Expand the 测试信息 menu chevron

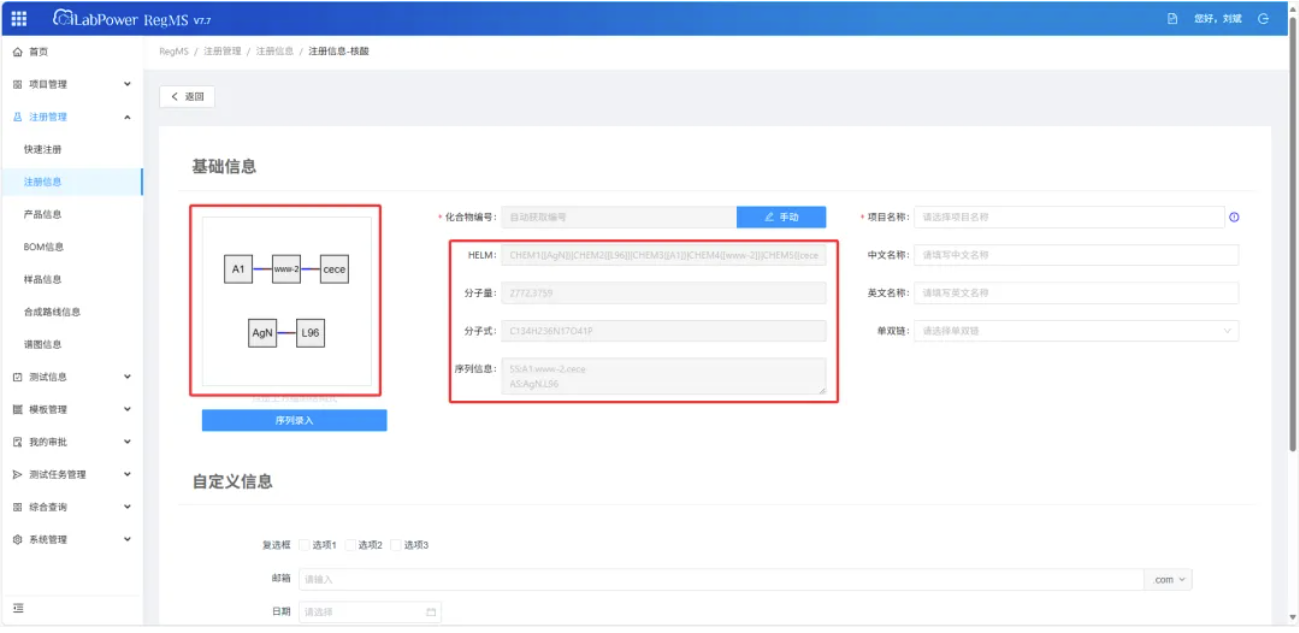(127, 377)
